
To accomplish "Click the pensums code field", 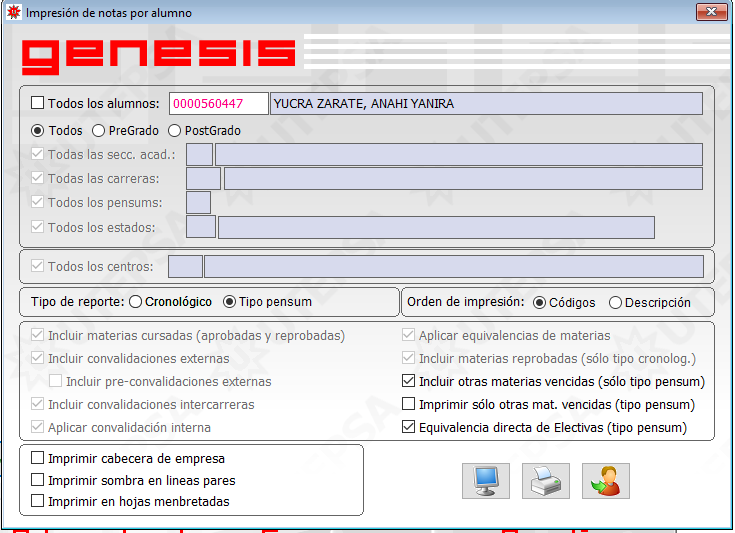I will (x=198, y=203).
